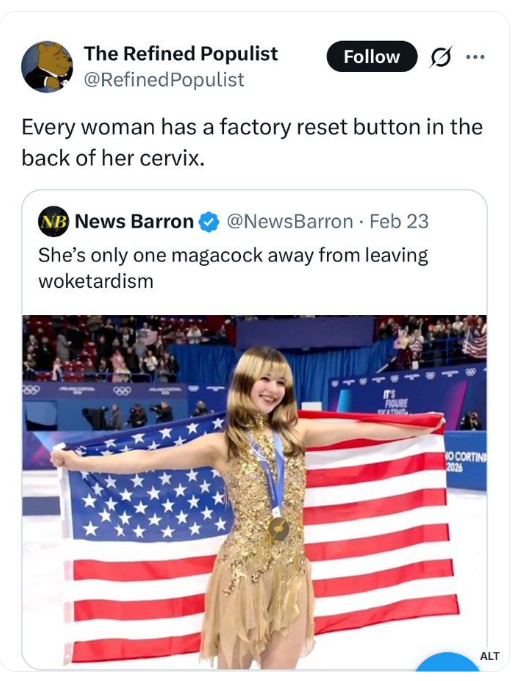Click the gold medal in the photo
523x681 pixels.
point(278,528)
